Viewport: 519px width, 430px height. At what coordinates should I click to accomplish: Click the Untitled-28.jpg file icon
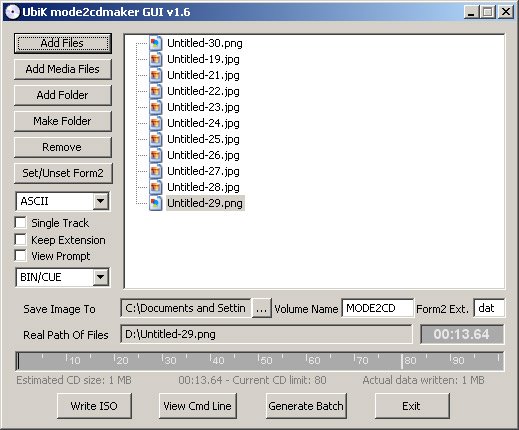155,187
